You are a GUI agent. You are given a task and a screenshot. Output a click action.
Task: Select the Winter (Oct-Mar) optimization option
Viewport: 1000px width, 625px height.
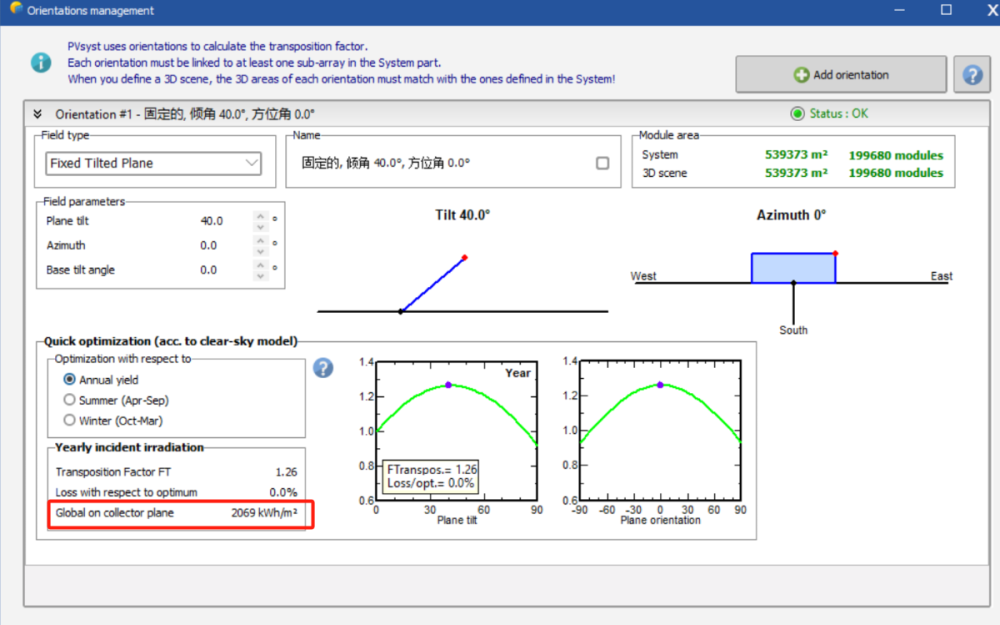pos(70,420)
